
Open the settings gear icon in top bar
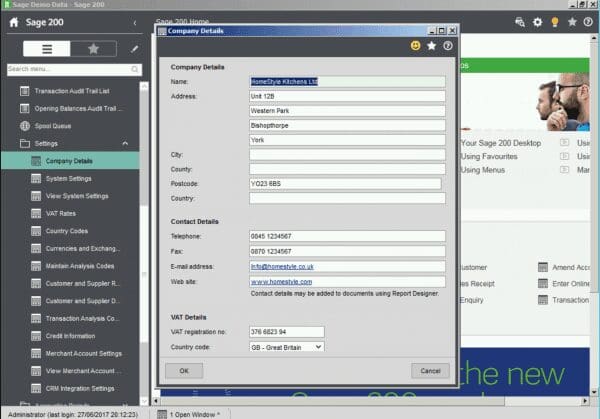coord(537,22)
